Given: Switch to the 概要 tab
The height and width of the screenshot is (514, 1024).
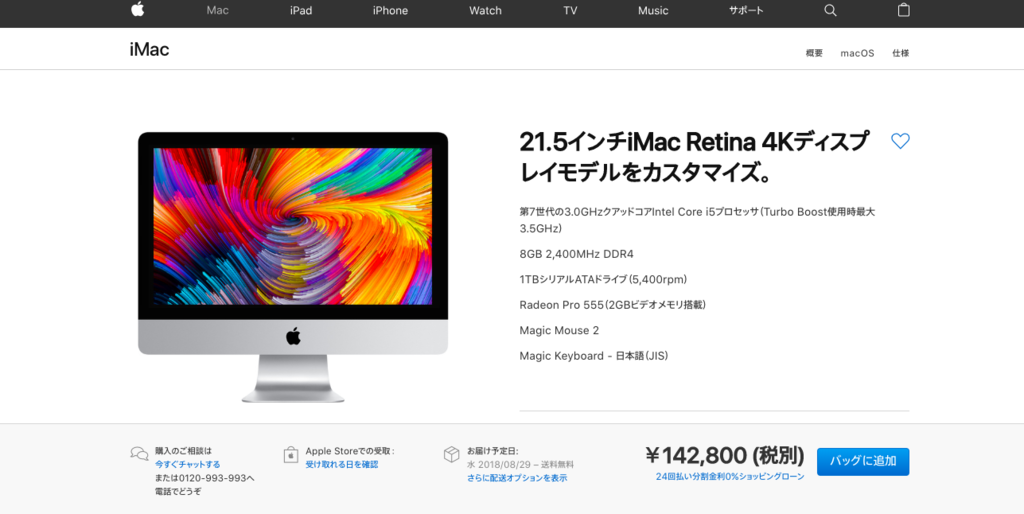Looking at the screenshot, I should point(814,54).
